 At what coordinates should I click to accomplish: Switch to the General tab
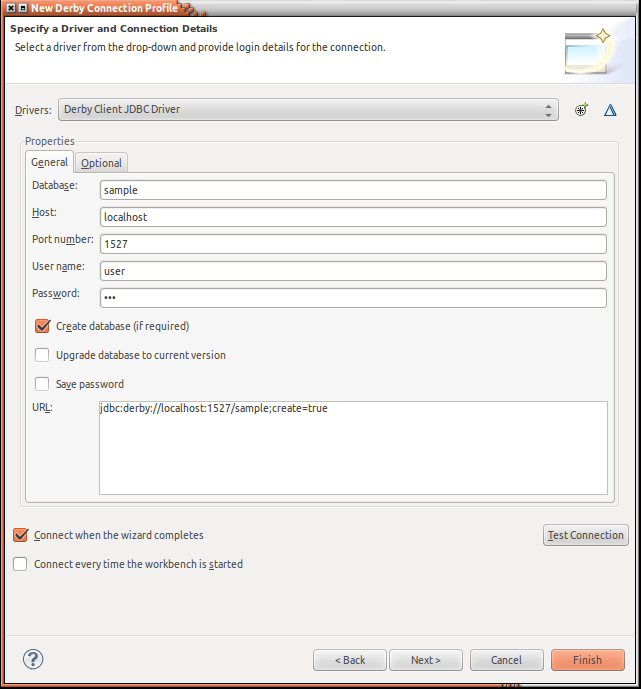[x=49, y=162]
